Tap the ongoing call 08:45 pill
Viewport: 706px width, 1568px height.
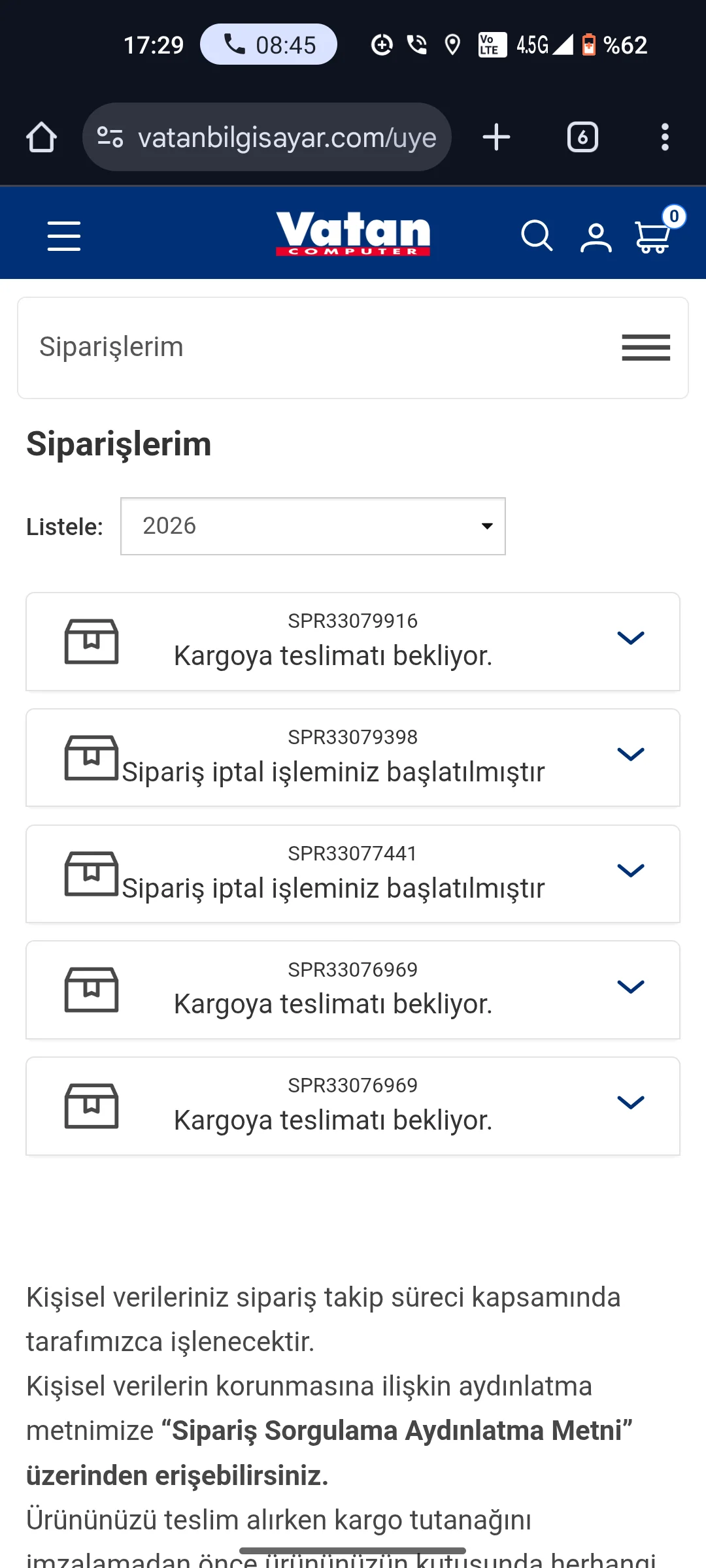click(269, 44)
